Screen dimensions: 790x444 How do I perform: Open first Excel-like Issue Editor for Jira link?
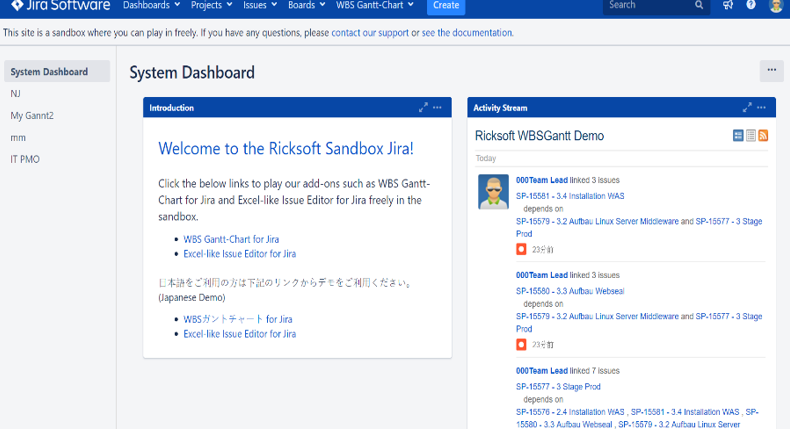point(239,254)
